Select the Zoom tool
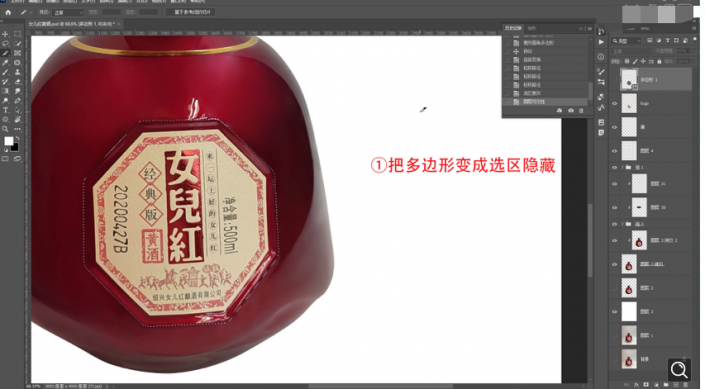 (x=5, y=129)
